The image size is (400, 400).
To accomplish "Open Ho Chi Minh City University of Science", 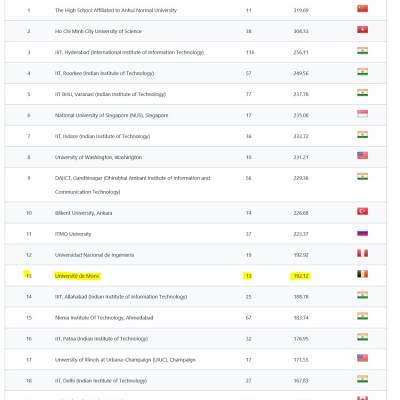I will 98,31.
